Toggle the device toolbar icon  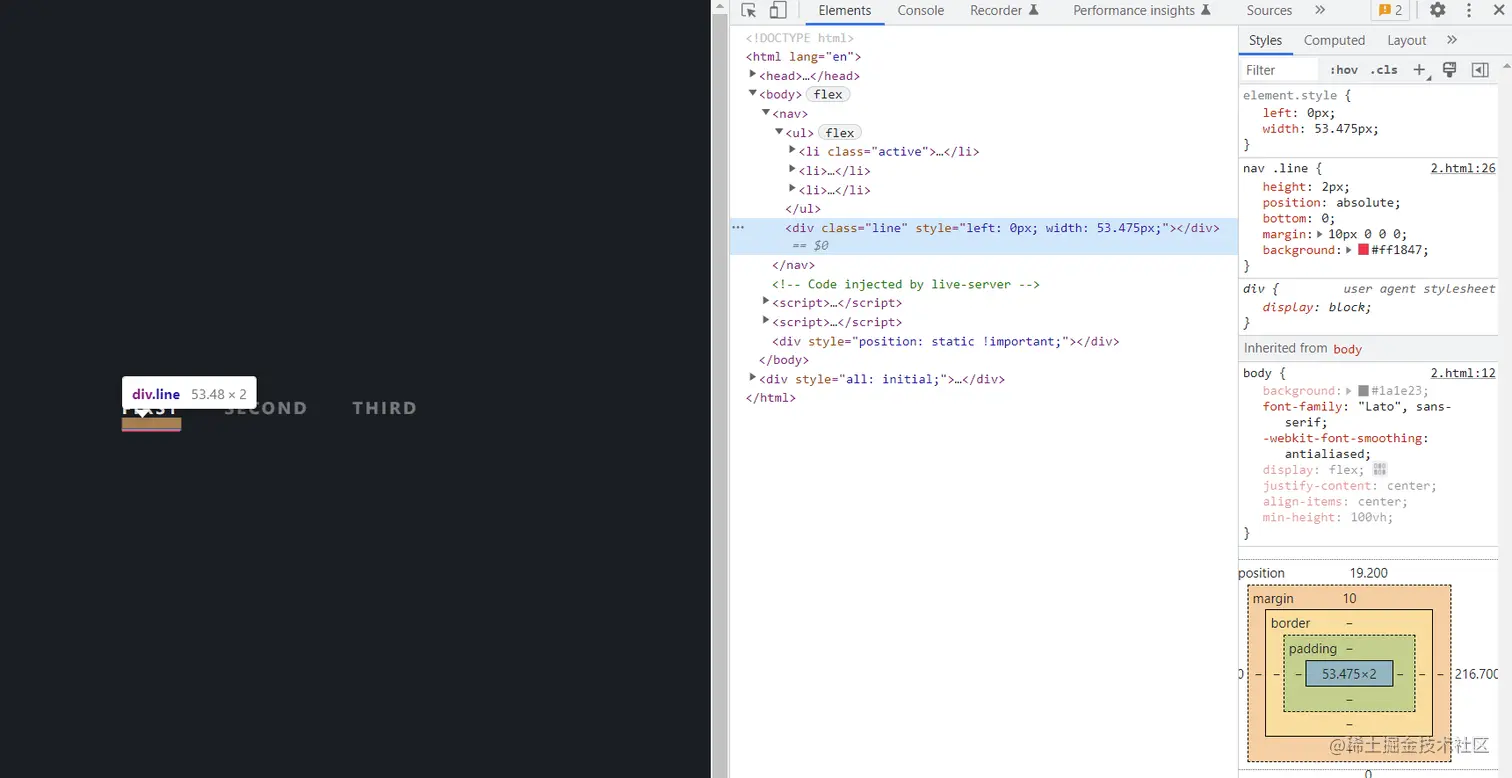778,10
